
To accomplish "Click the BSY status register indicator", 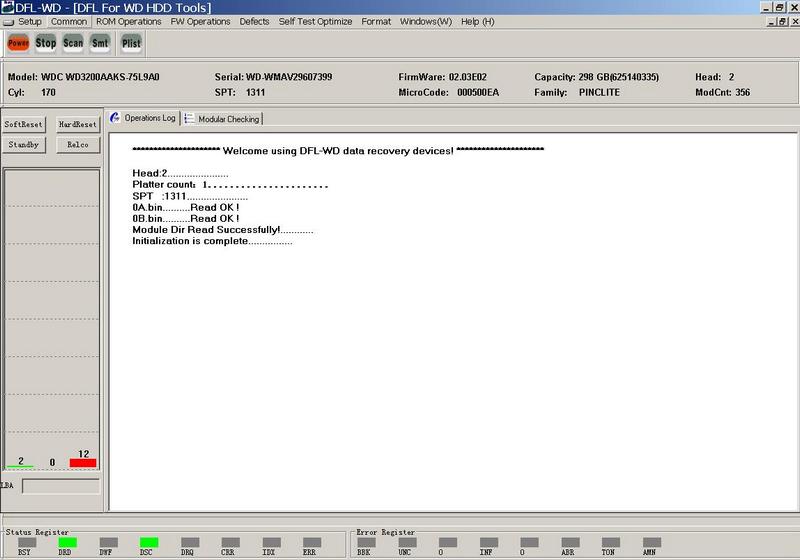I will 27,542.
